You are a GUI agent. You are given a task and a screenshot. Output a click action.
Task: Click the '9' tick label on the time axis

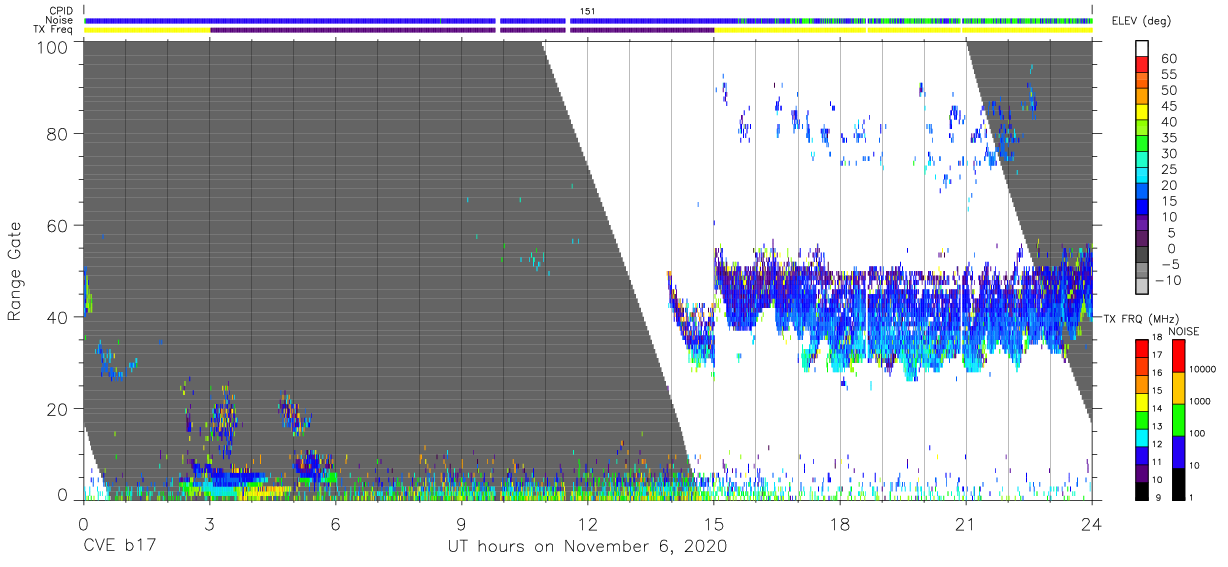point(461,523)
